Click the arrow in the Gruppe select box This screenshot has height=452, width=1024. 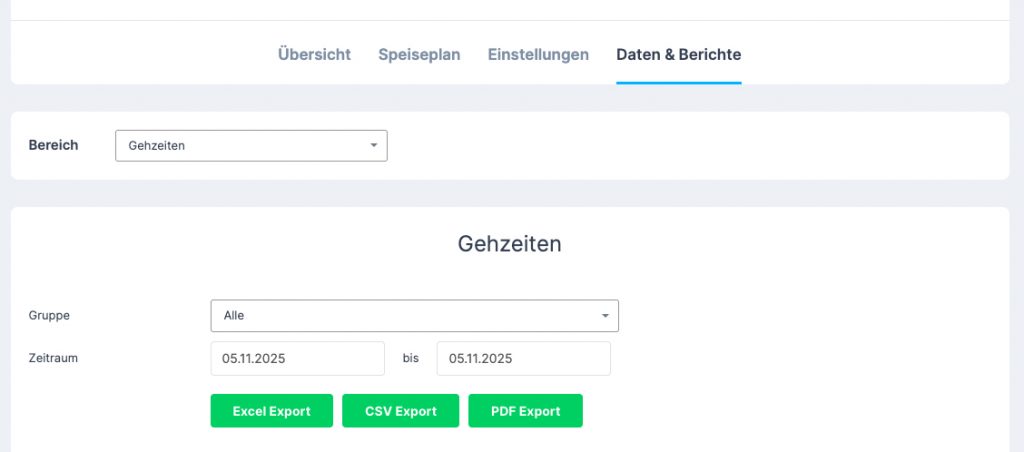pyautogui.click(x=605, y=316)
